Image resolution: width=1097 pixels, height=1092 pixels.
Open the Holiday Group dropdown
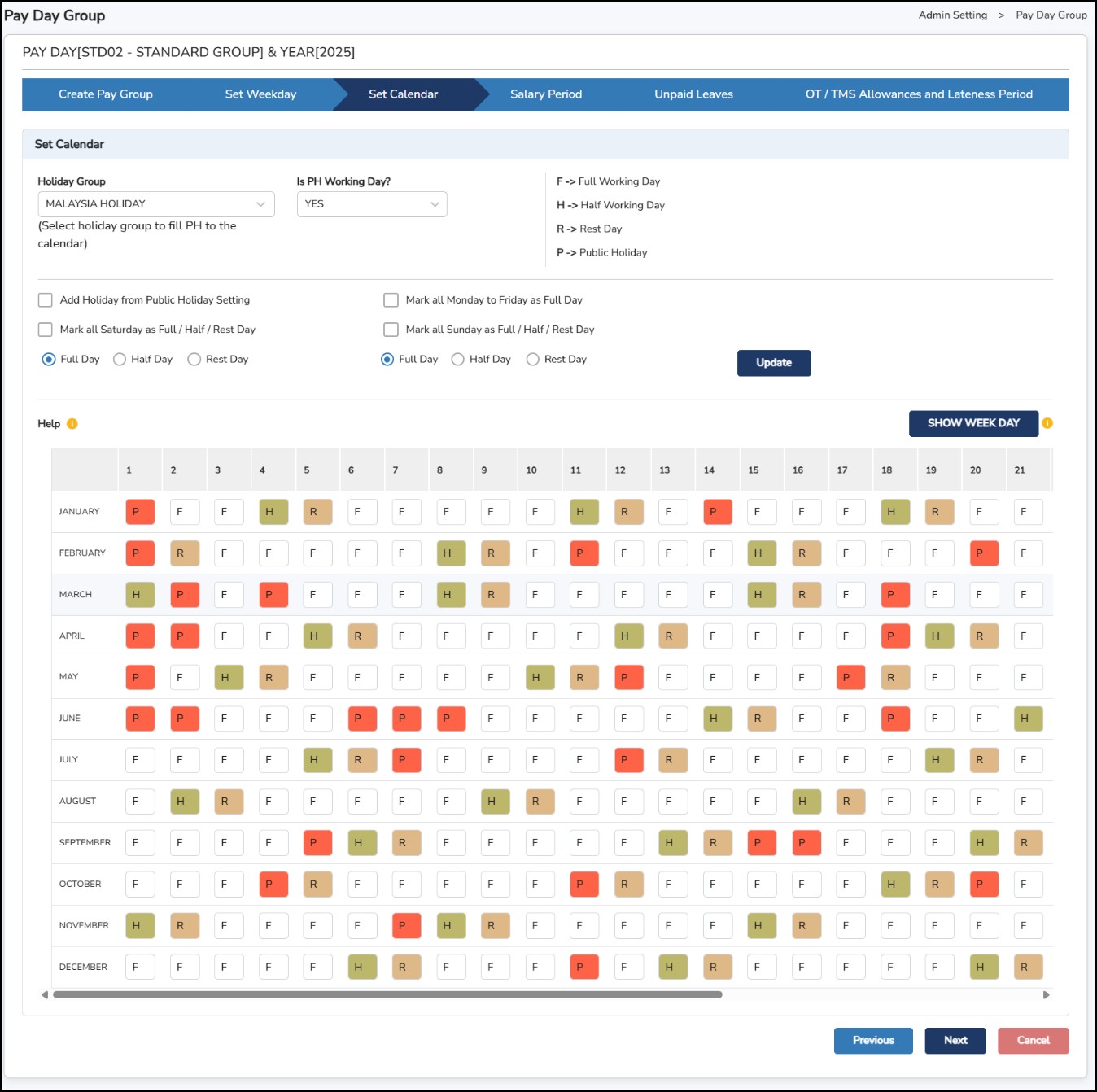click(x=155, y=204)
